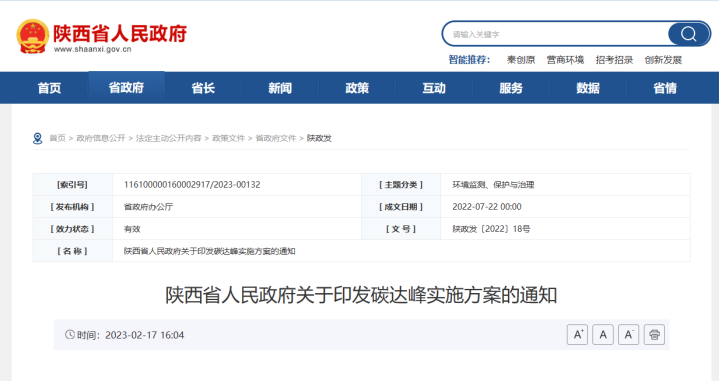Screen dimensions: 719x381
Task: Select the 省政府办公厅 issuing agency value
Action: click(x=149, y=207)
